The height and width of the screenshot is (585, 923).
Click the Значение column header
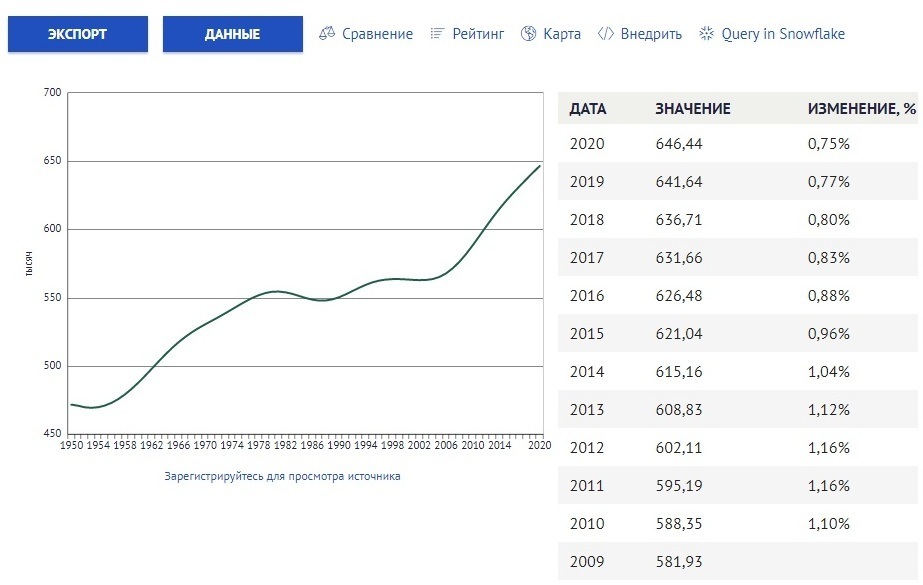(693, 109)
